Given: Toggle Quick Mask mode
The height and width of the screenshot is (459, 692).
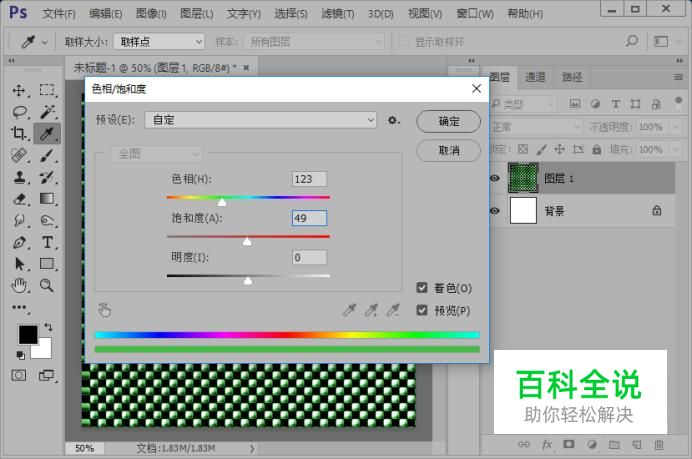Looking at the screenshot, I should (x=19, y=376).
